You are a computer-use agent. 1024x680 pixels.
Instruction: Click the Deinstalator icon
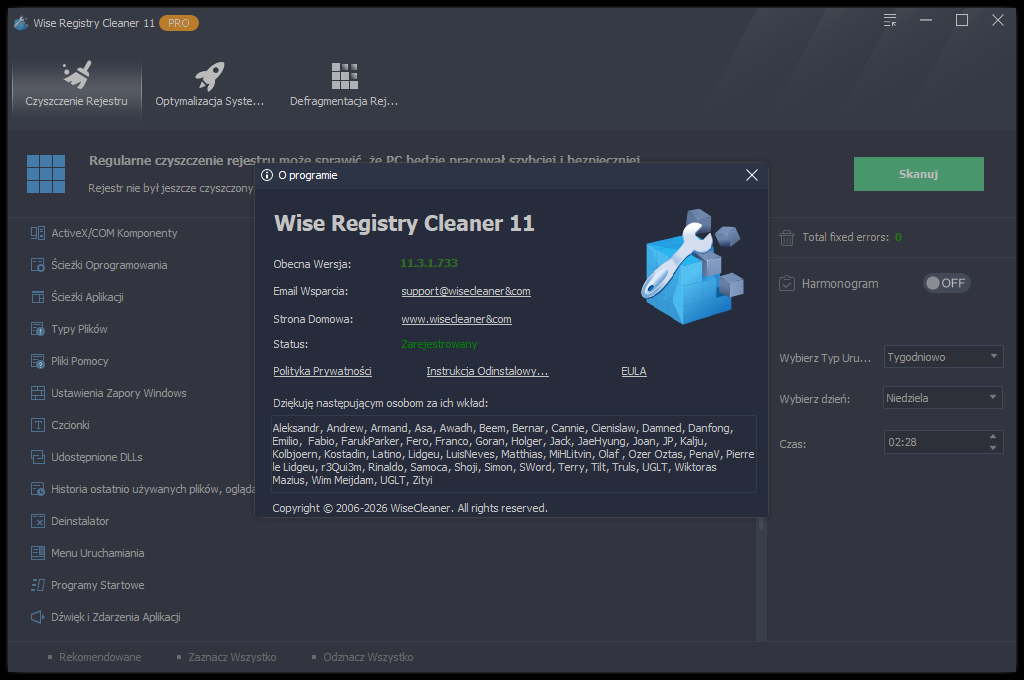coord(38,521)
